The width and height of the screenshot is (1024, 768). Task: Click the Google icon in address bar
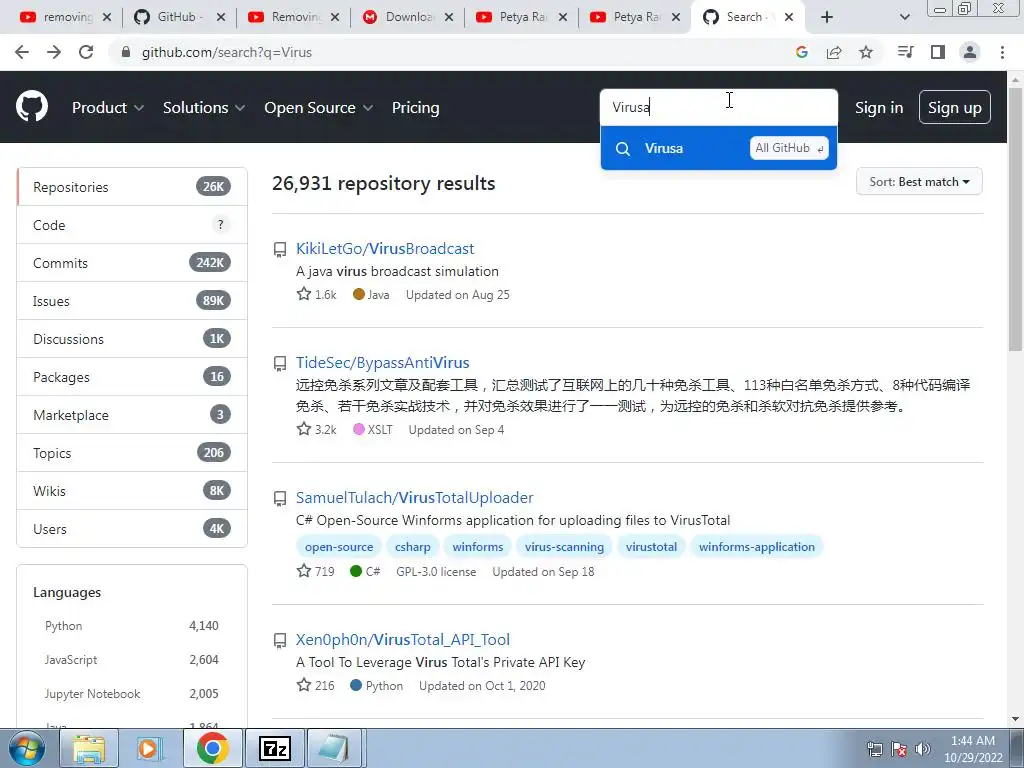point(802,52)
